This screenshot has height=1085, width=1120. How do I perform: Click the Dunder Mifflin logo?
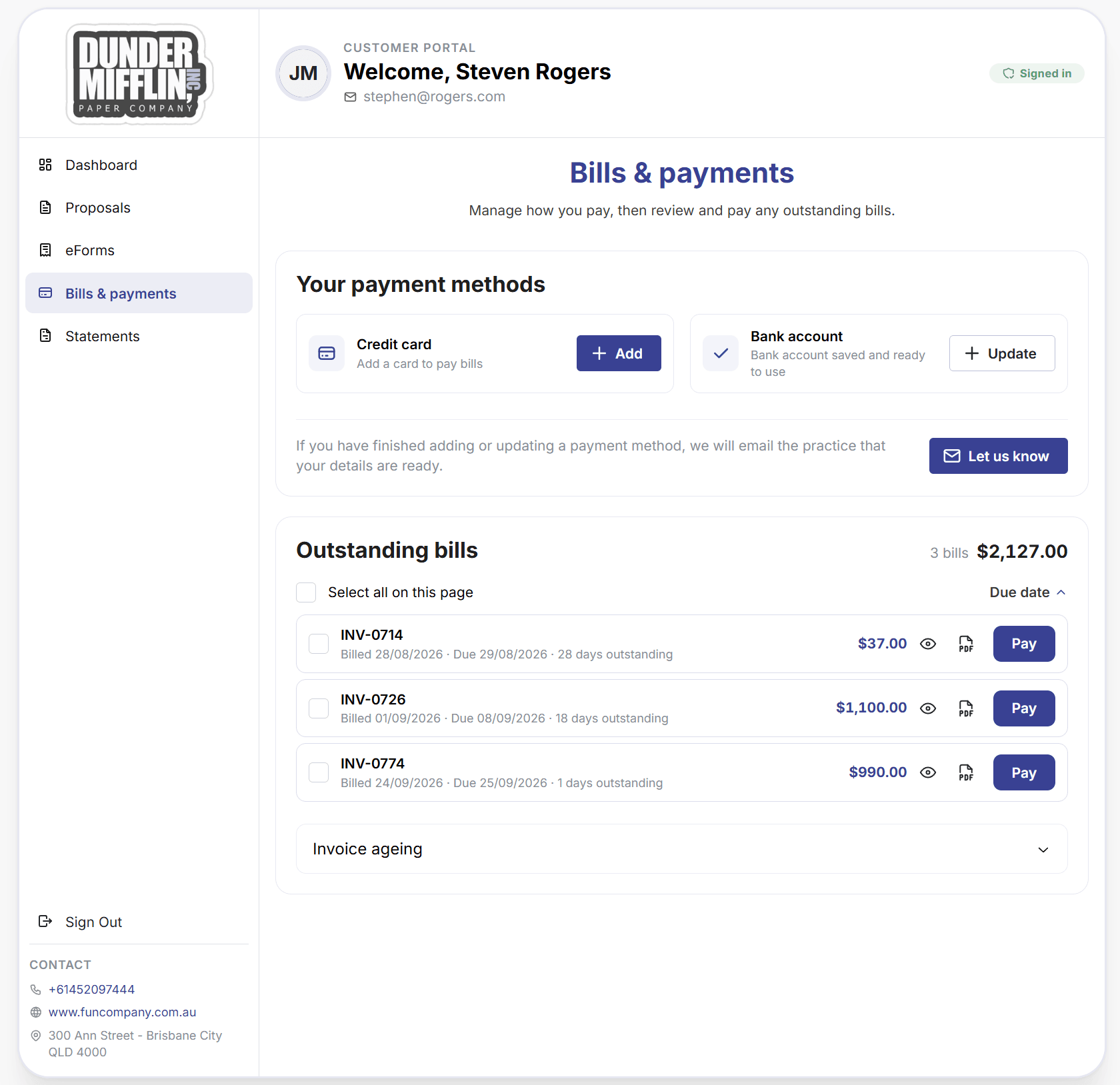point(139,74)
